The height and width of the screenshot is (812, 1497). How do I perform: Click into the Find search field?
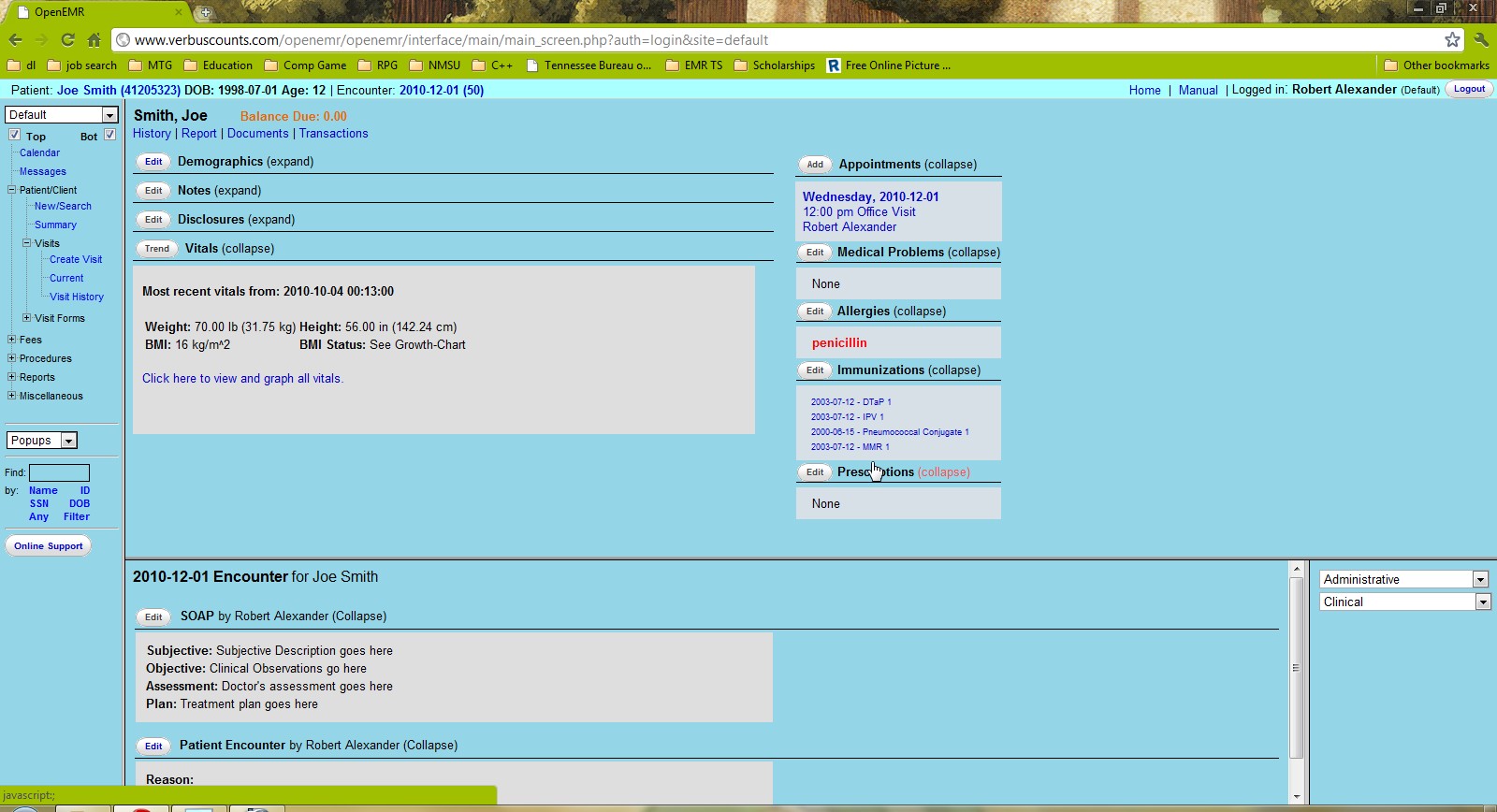[x=59, y=472]
